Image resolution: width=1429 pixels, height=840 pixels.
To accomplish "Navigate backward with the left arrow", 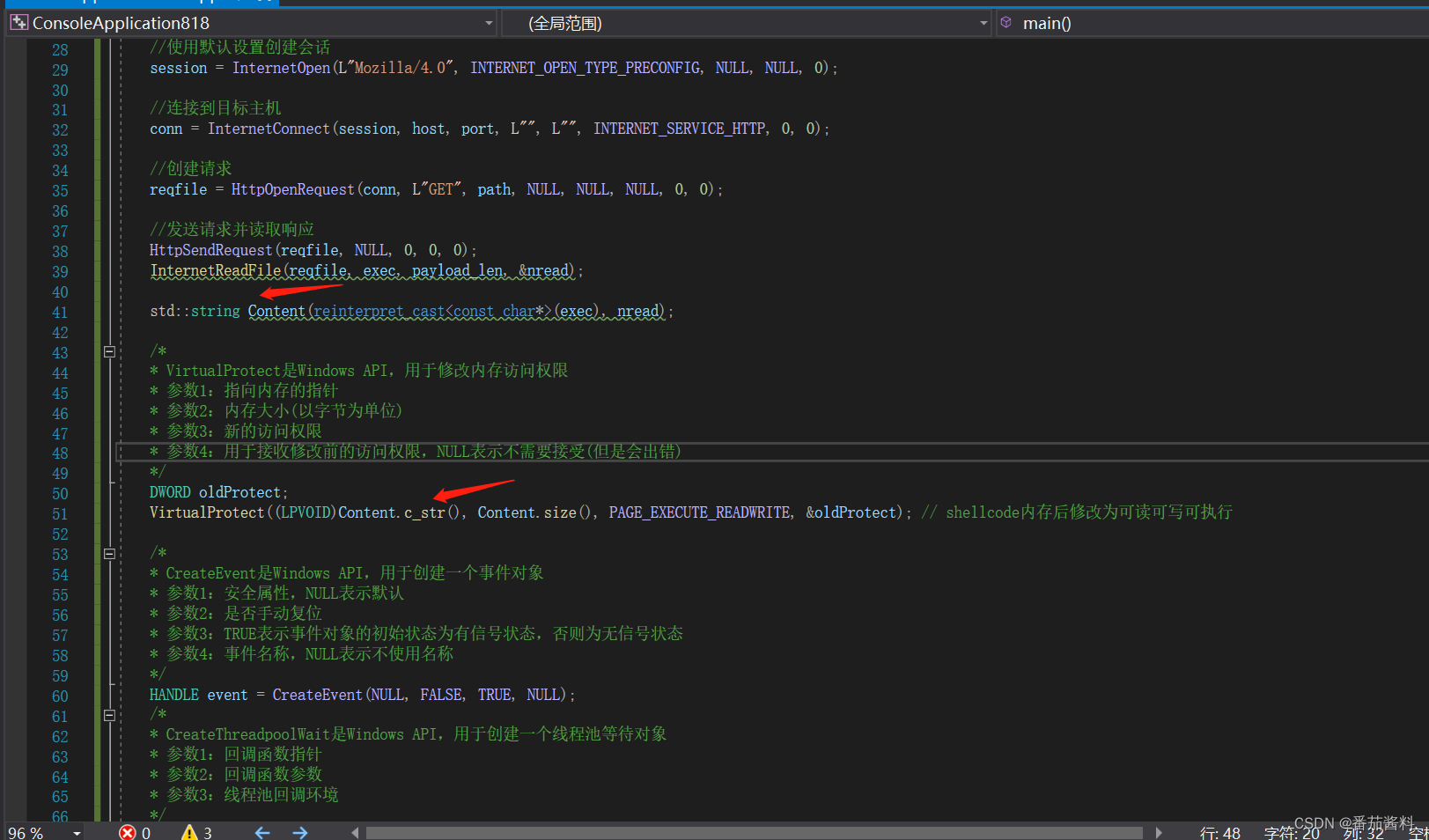I will click(x=262, y=833).
